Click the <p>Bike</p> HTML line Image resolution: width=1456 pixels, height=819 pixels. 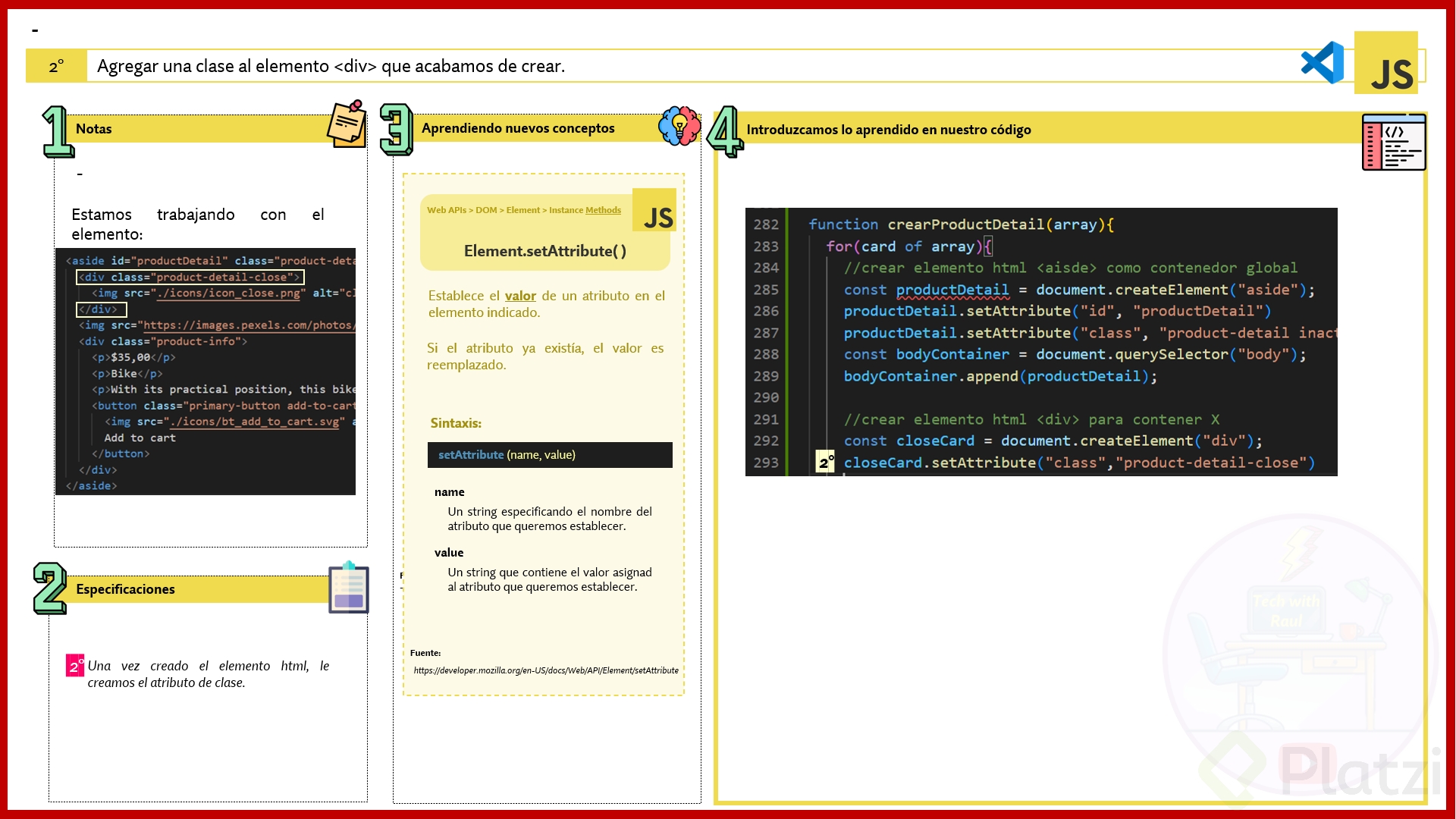127,373
